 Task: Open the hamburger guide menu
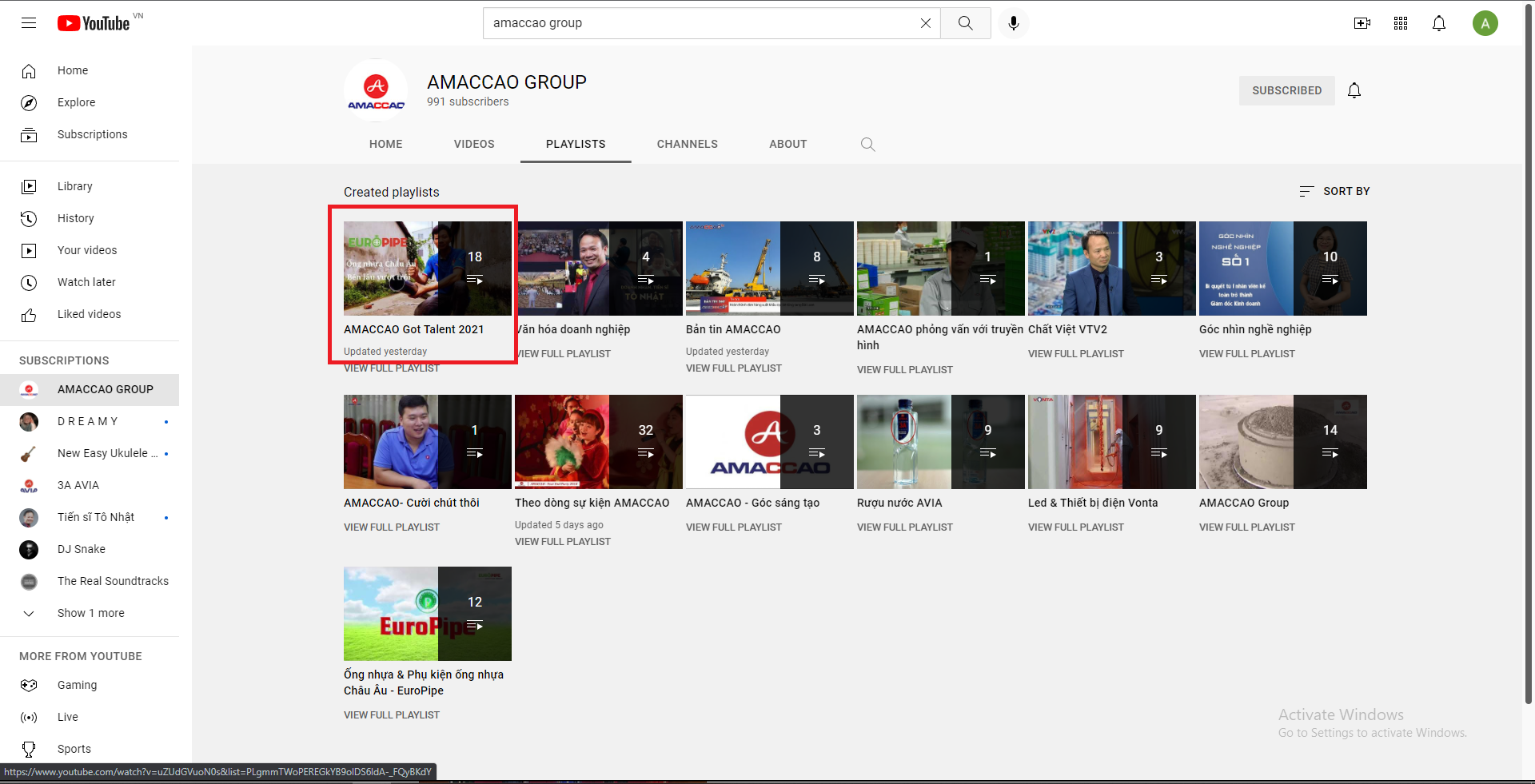29,23
